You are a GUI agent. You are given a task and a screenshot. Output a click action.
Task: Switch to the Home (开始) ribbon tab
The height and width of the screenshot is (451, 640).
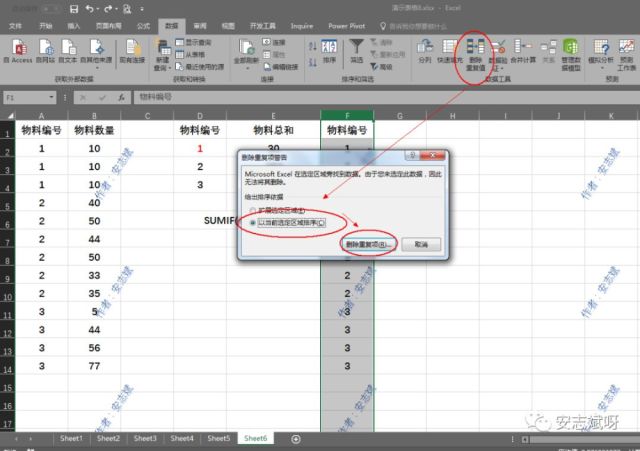pyautogui.click(x=46, y=26)
